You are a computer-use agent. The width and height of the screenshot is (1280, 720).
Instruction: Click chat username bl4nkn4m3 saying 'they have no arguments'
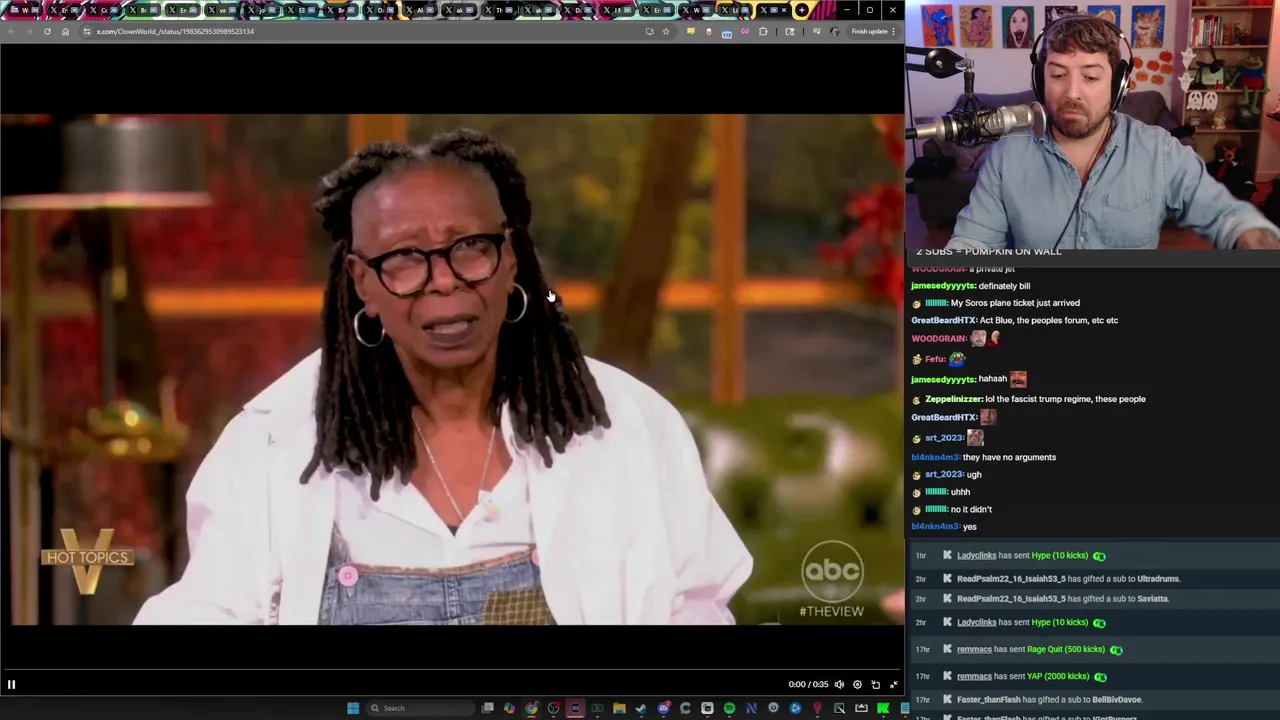point(935,457)
